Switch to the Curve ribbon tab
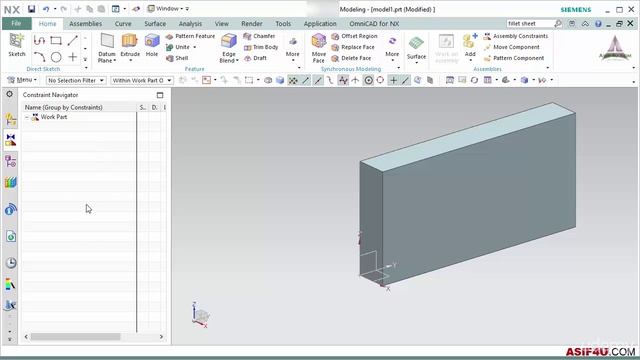This screenshot has width=640, height=360. [123, 24]
